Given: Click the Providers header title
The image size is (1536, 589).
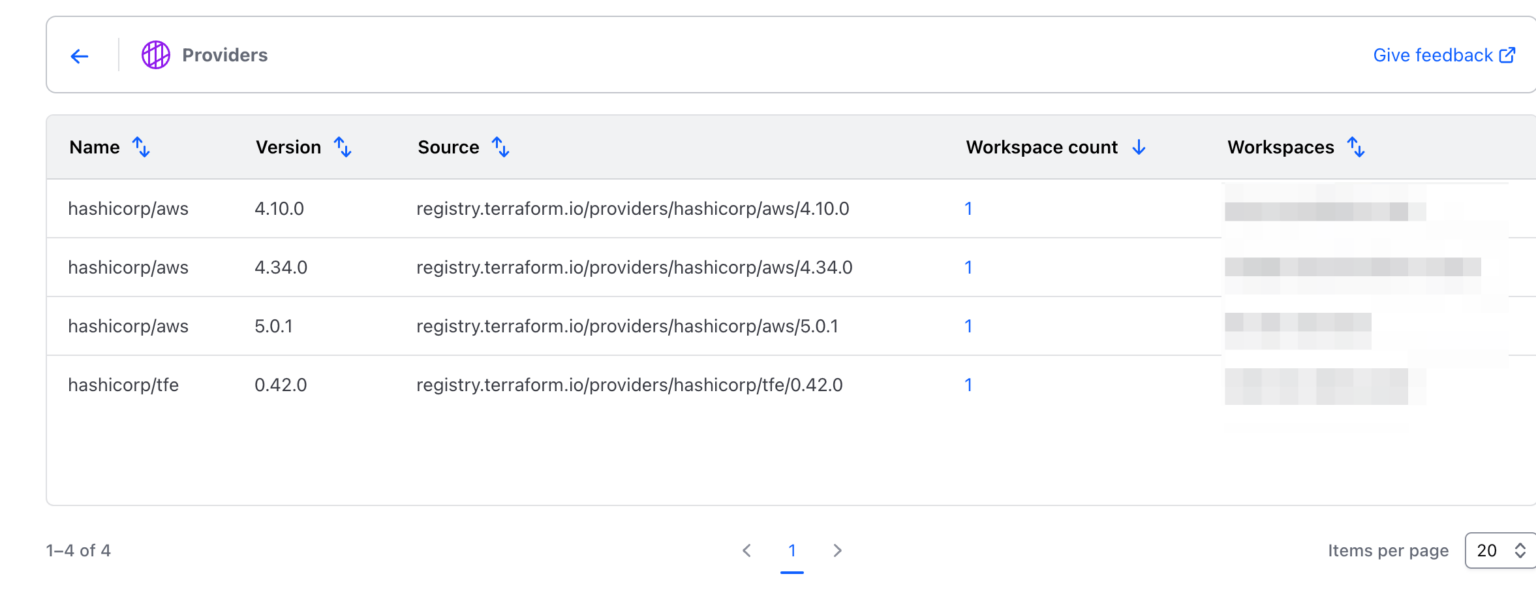Looking at the screenshot, I should [x=224, y=55].
